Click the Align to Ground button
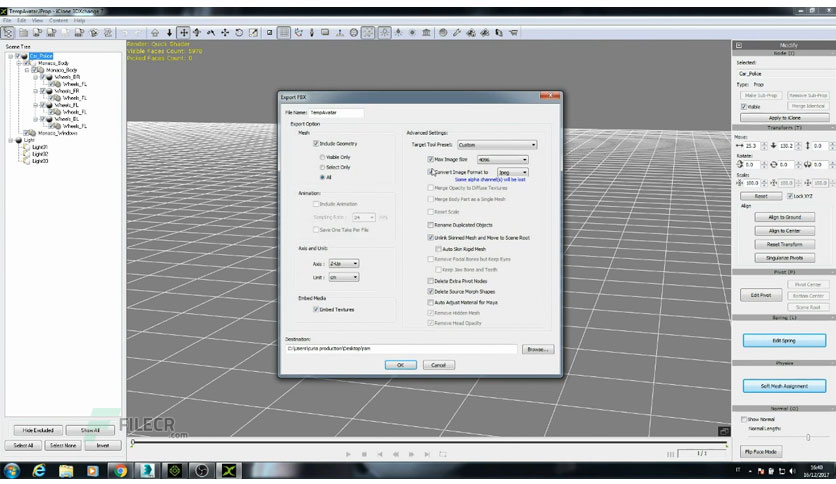836x484 pixels. pos(784,217)
